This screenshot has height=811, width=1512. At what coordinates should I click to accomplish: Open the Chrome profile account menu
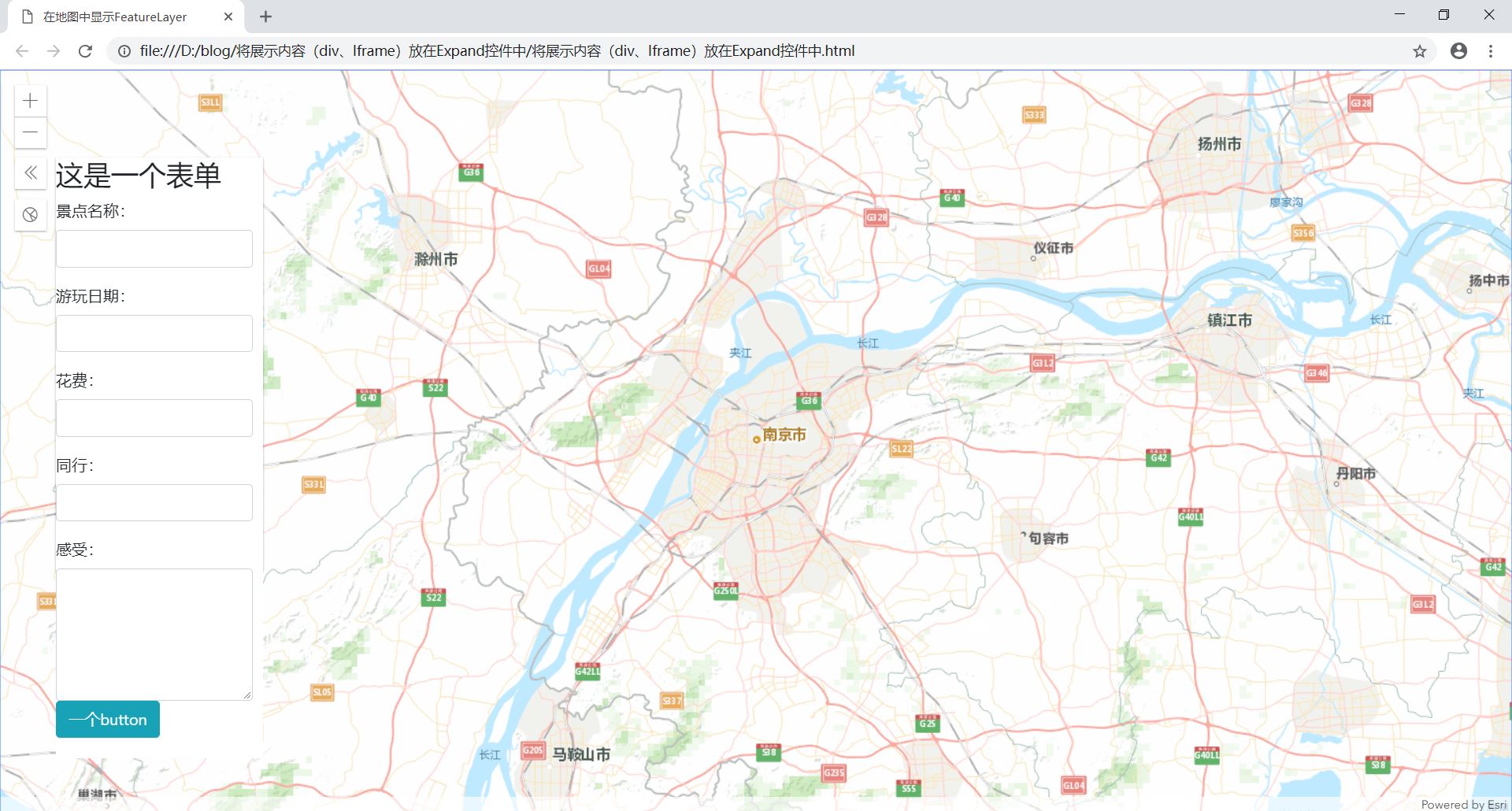click(1458, 51)
